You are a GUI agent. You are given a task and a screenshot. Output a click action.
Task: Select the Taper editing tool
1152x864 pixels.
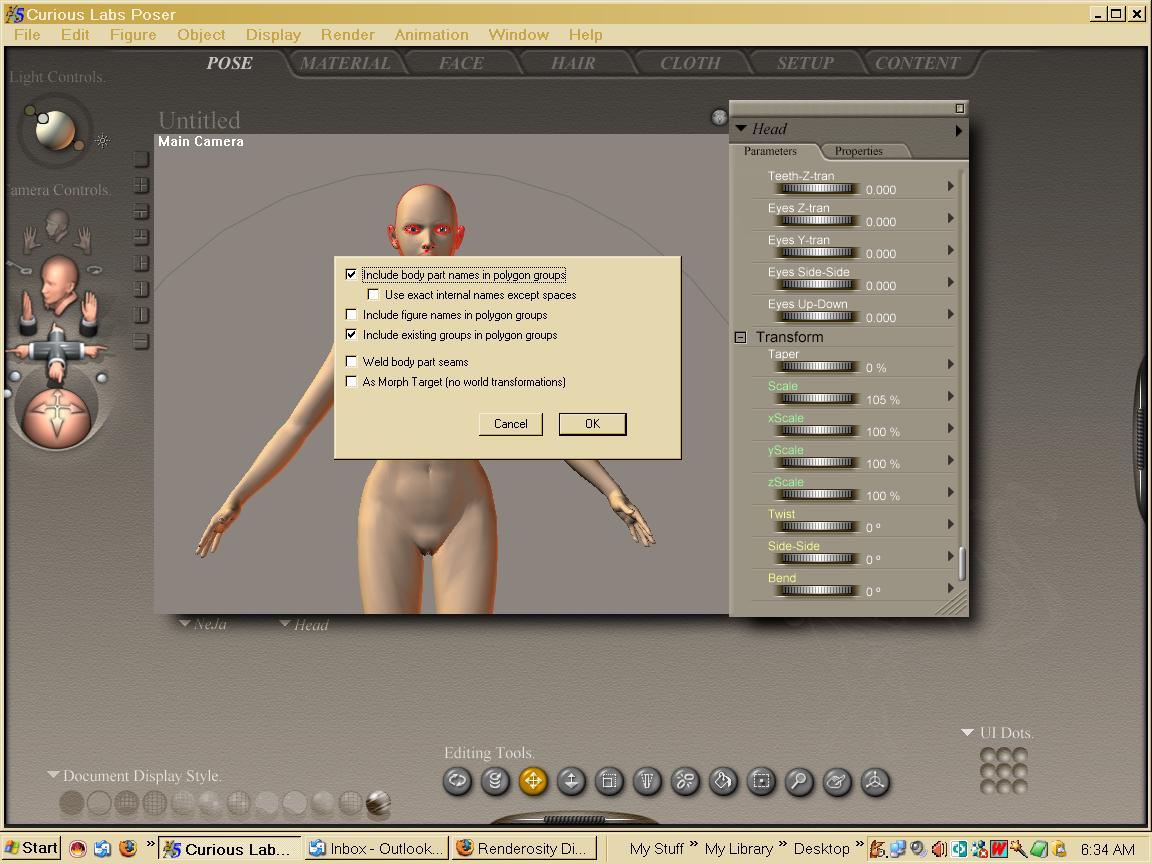(647, 781)
